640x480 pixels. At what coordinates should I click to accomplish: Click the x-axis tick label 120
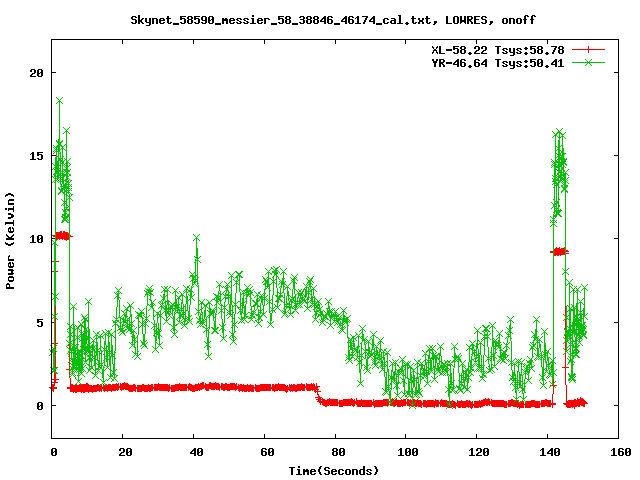479,452
